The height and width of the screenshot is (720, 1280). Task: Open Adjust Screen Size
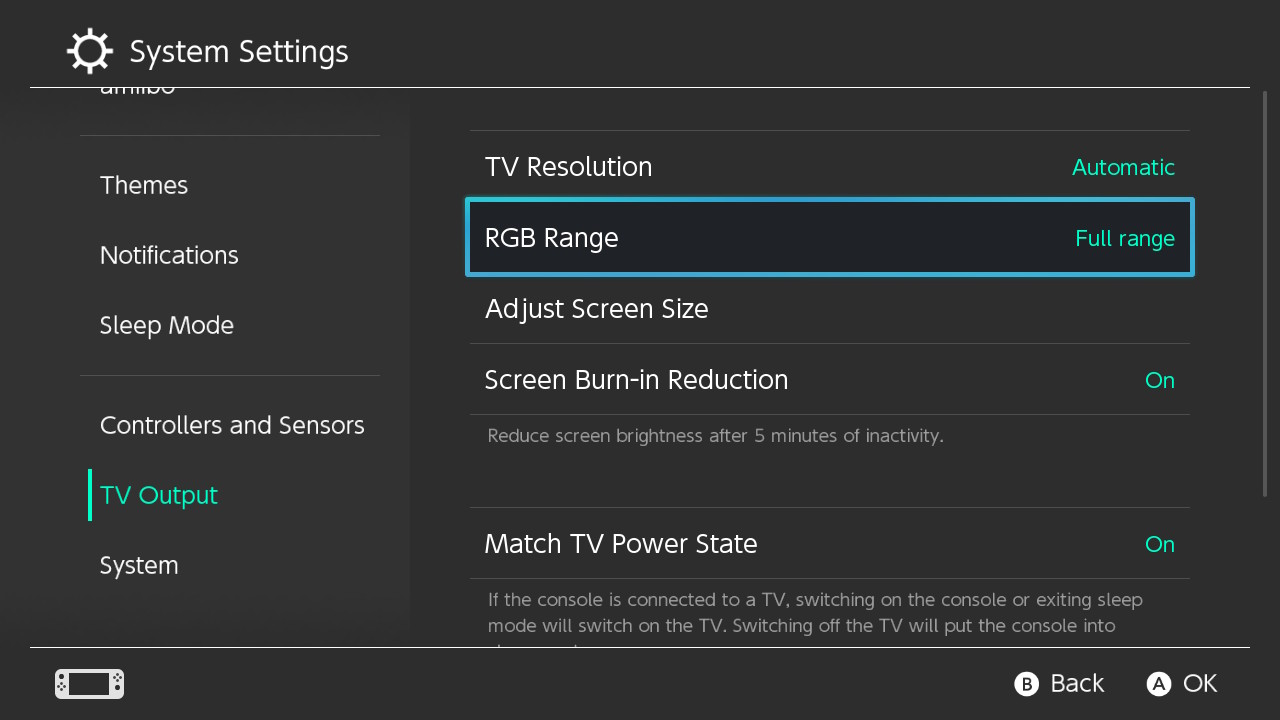597,309
